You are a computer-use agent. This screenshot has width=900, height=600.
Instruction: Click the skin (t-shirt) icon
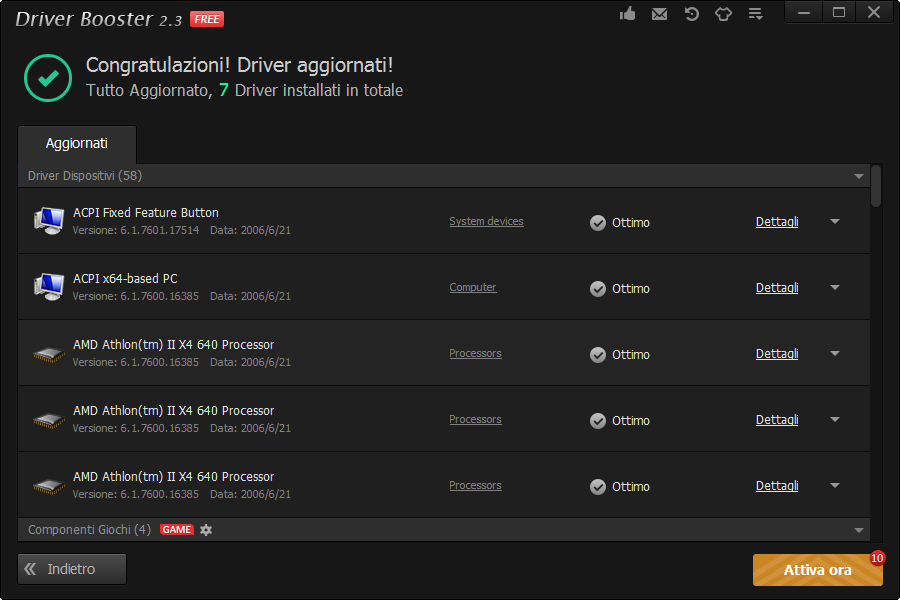pos(723,14)
